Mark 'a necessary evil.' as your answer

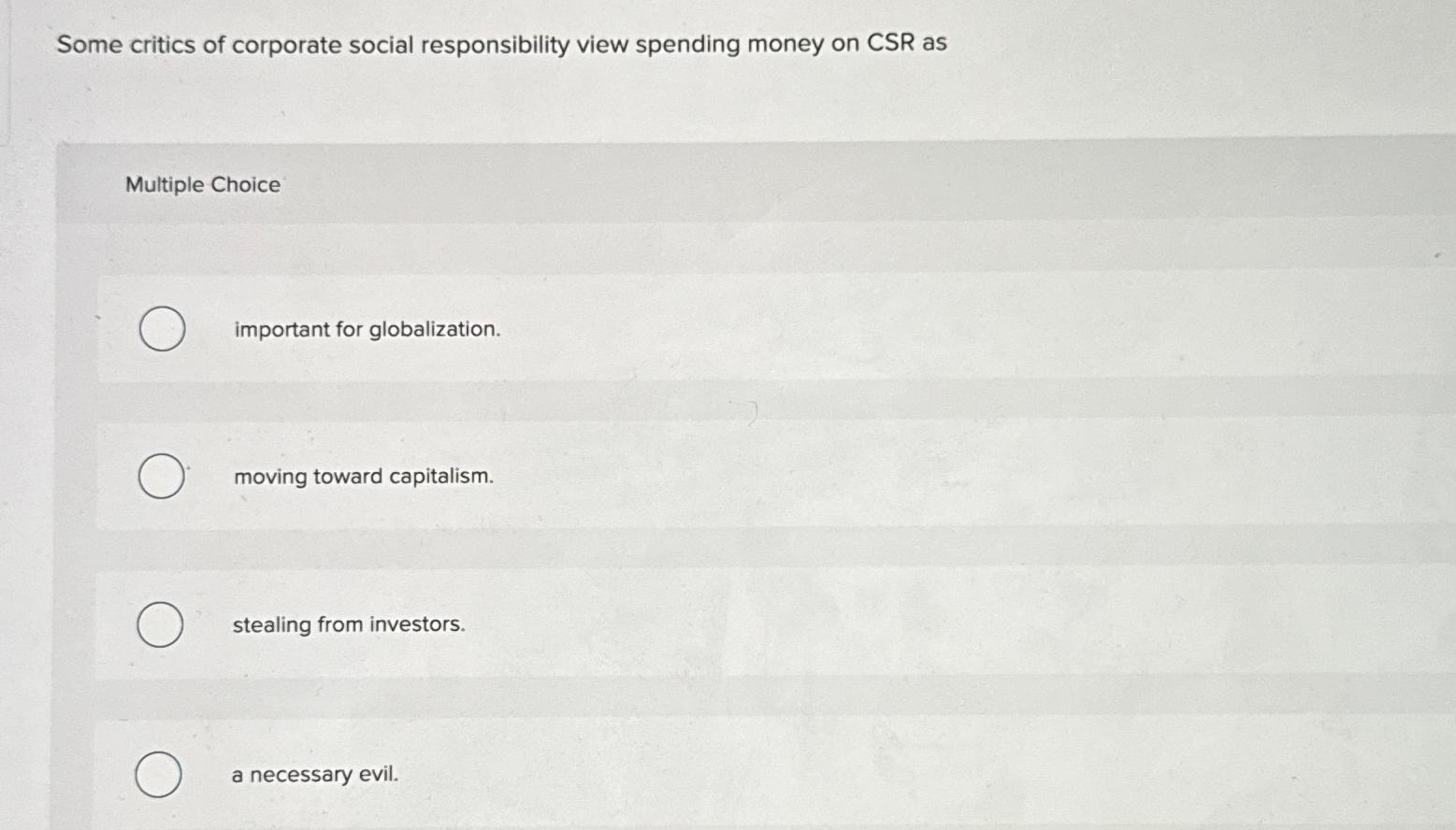314,774
